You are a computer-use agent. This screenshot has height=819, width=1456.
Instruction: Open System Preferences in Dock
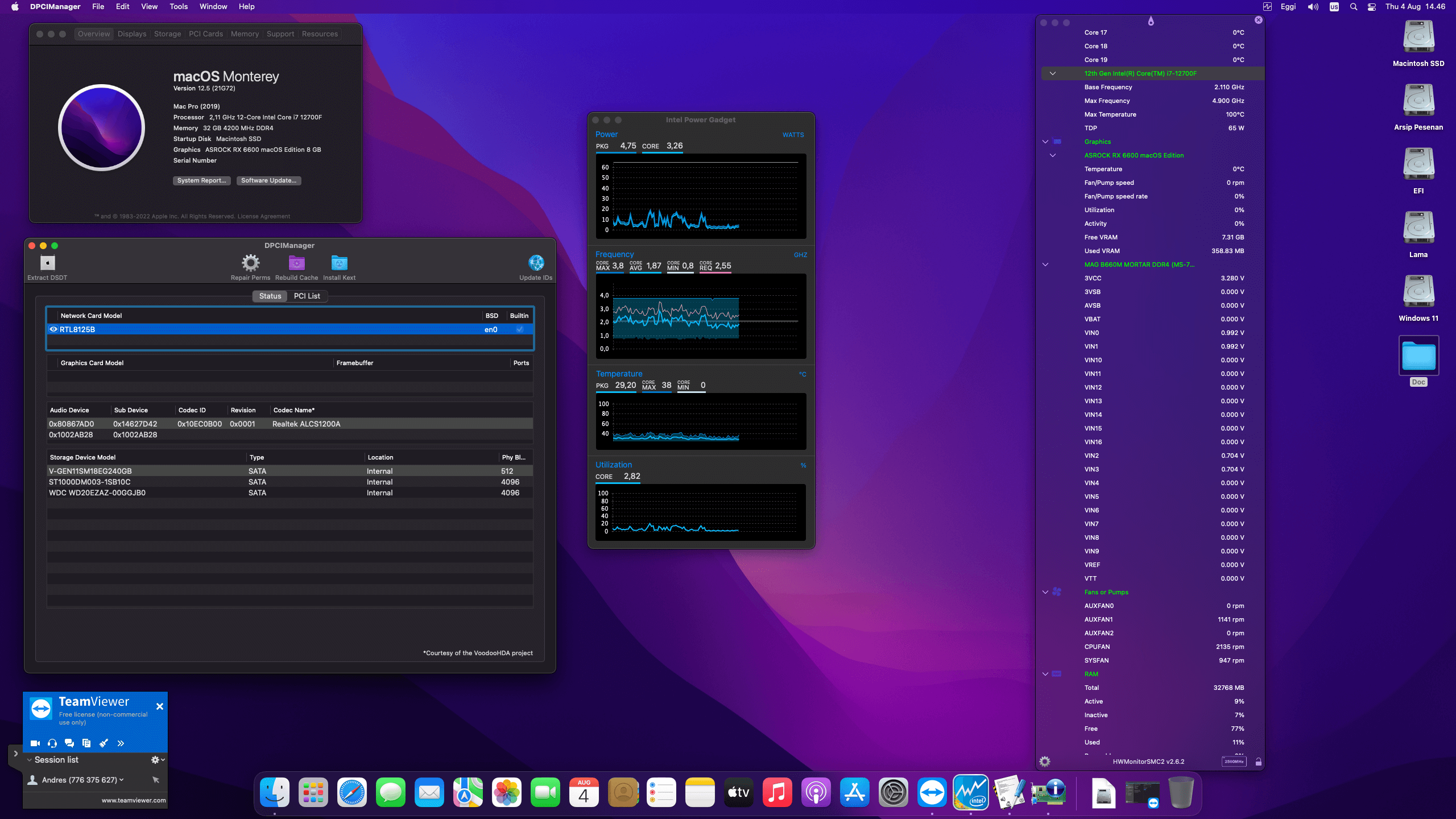pyautogui.click(x=894, y=792)
